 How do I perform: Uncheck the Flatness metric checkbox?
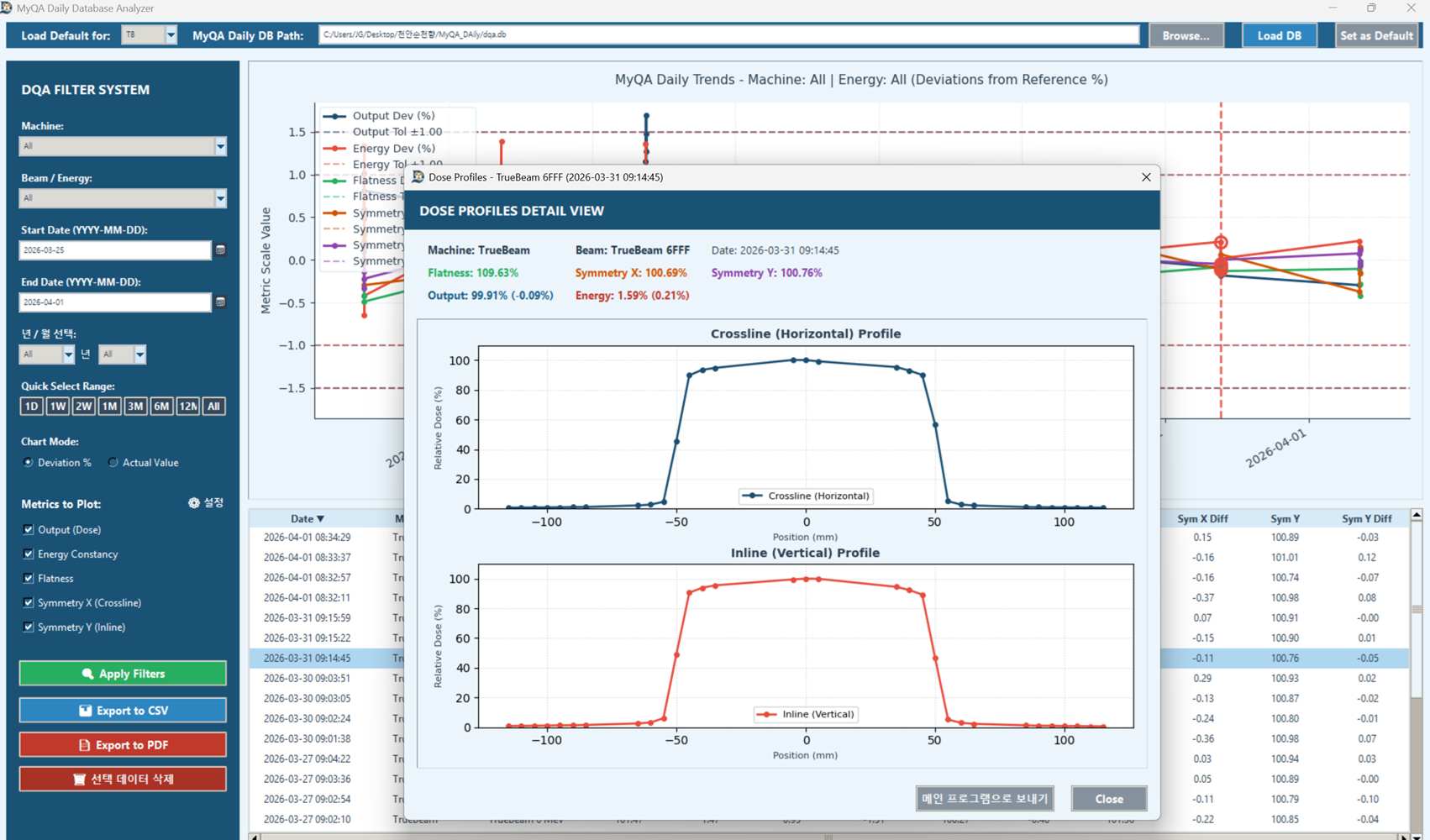(29, 579)
